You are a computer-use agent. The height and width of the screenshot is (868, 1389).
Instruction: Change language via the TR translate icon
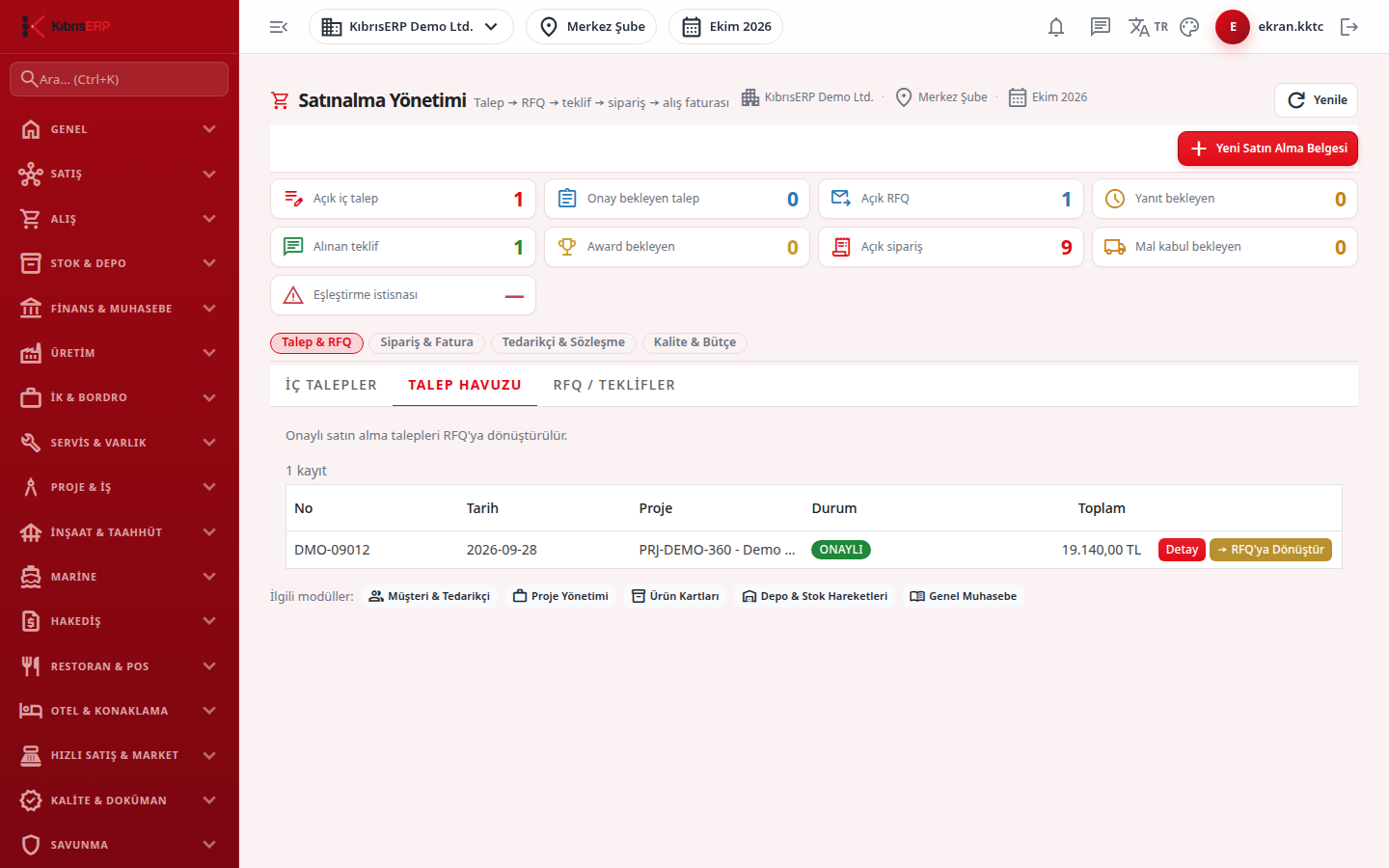[x=1148, y=27]
